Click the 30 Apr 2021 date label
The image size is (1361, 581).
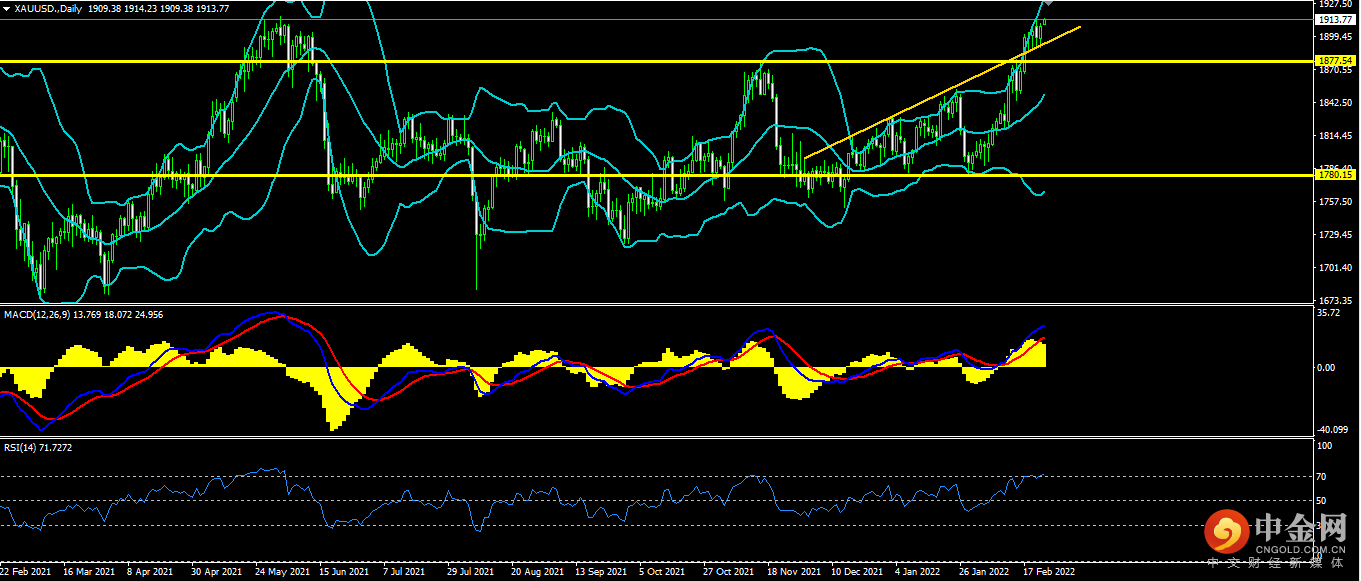pyautogui.click(x=216, y=572)
